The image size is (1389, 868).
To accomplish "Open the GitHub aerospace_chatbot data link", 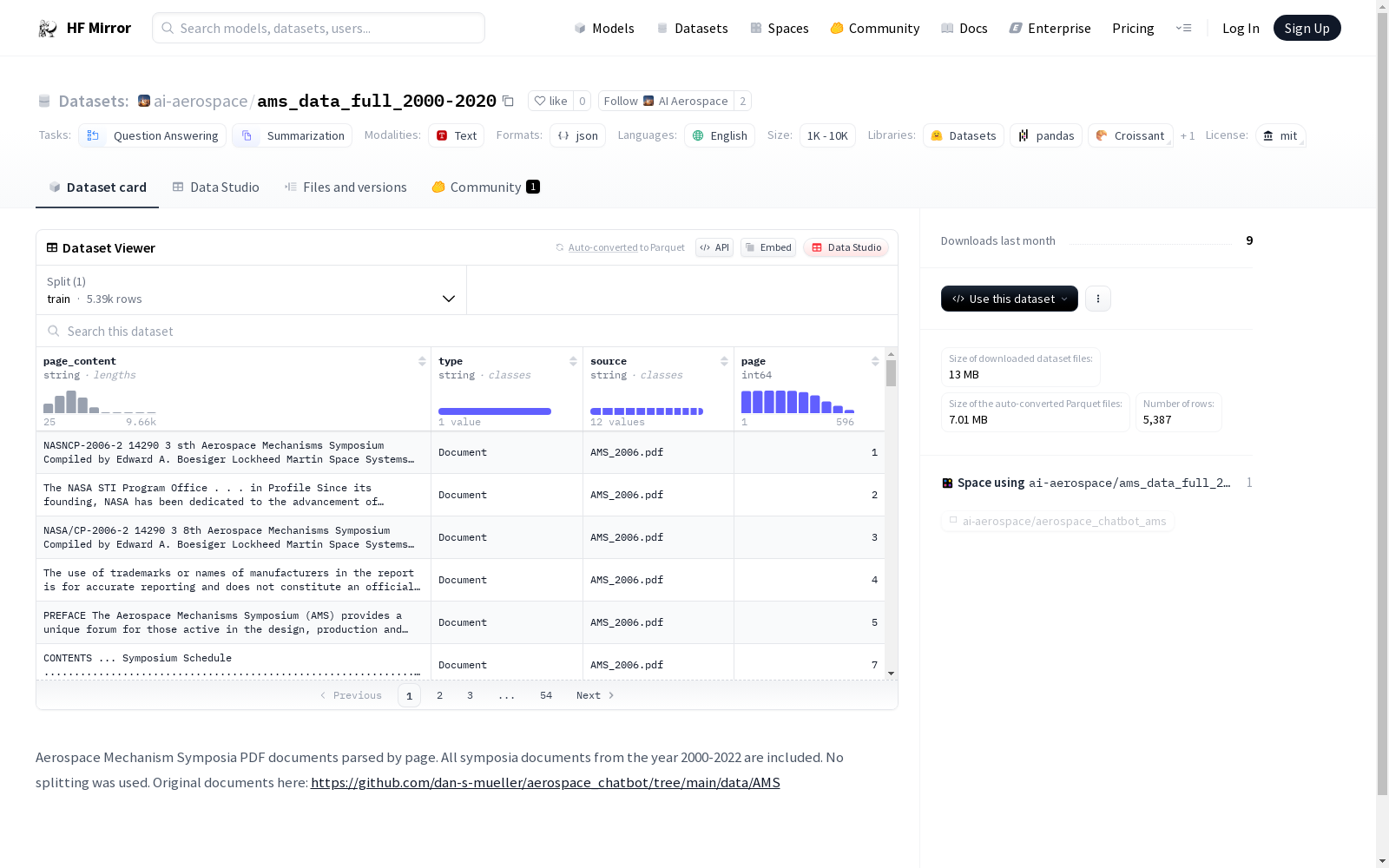I will pyautogui.click(x=545, y=782).
